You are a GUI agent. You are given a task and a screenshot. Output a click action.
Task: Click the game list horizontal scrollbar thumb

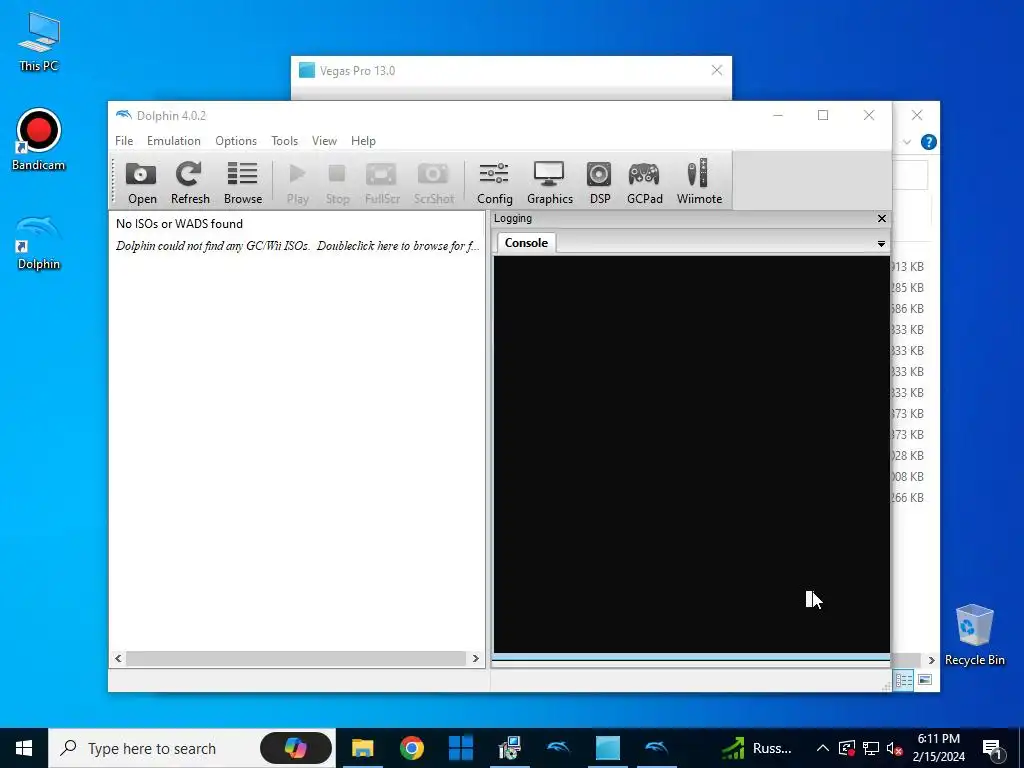pos(296,658)
